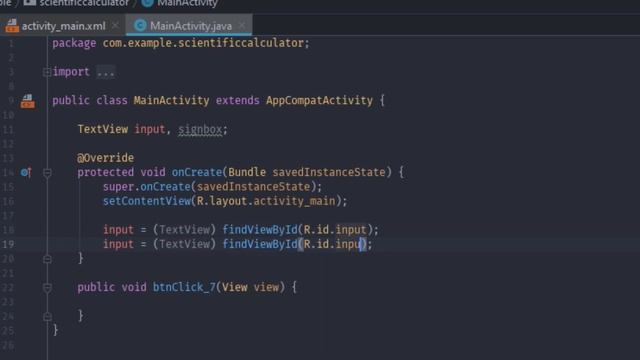Click the package name com.example.scientificcalculator
This screenshot has width=640, height=360.
(203, 43)
